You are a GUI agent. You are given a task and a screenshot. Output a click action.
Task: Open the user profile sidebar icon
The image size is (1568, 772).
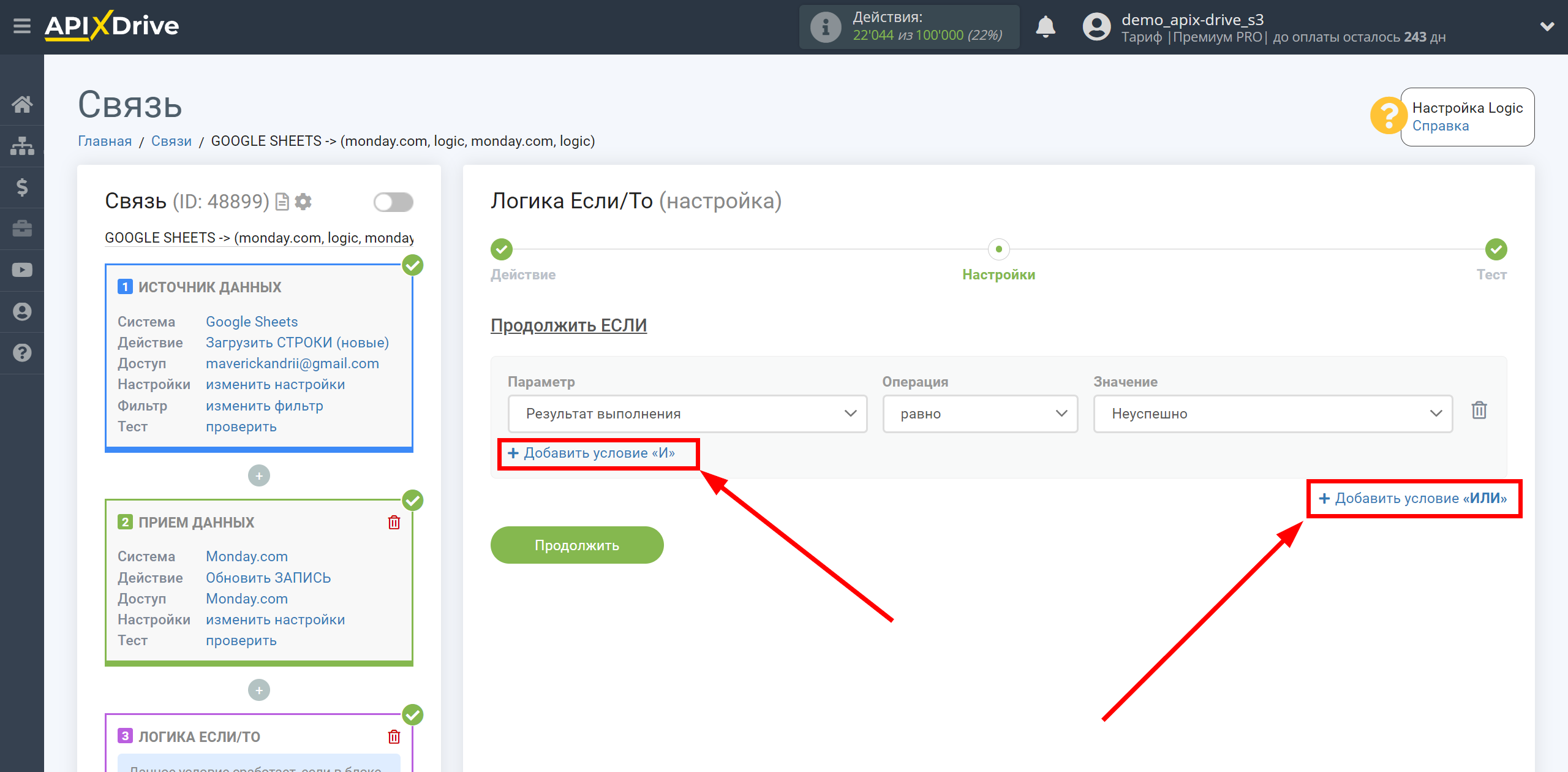pyautogui.click(x=22, y=311)
